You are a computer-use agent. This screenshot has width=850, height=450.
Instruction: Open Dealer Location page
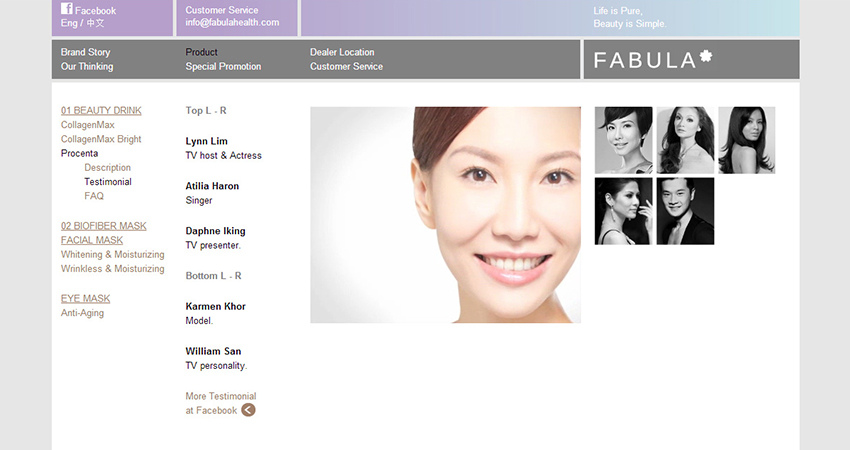pos(342,52)
